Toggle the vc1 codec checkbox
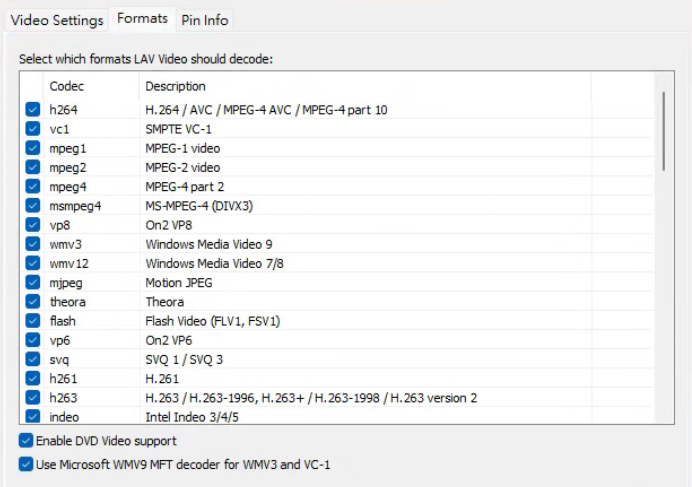Viewport: 692px width, 487px height. [33, 129]
